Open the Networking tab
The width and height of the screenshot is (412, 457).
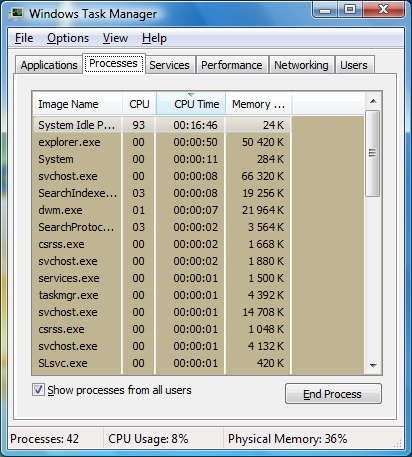point(301,65)
